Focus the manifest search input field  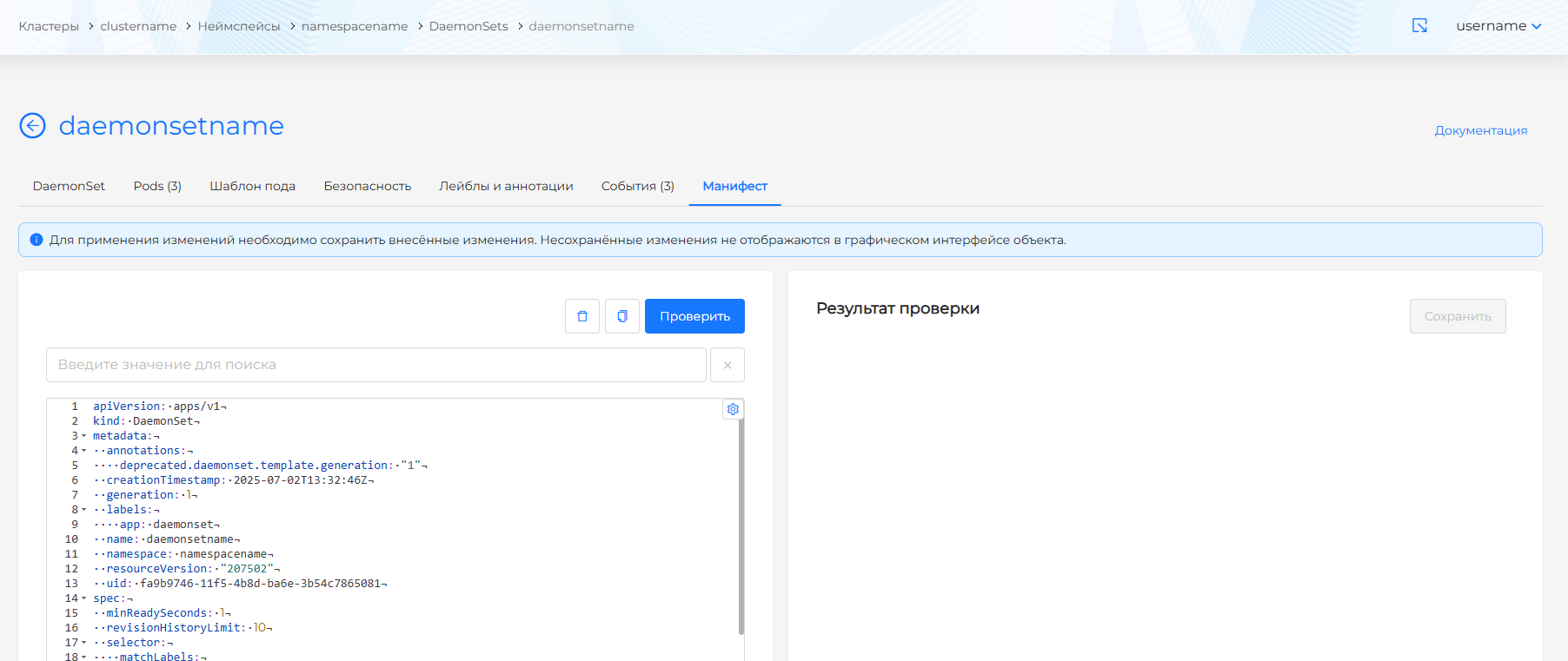375,365
